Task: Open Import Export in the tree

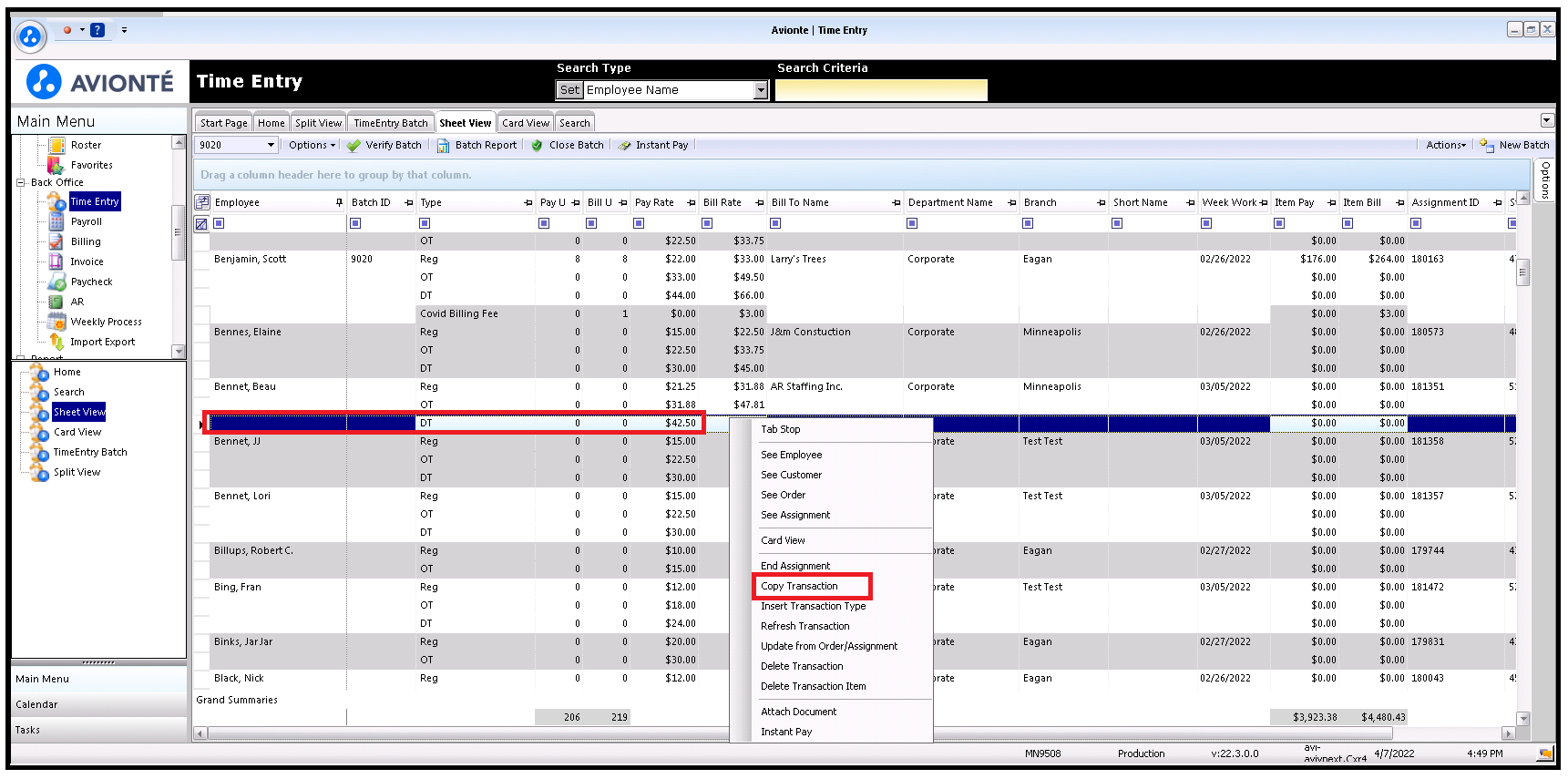Action: tap(102, 342)
